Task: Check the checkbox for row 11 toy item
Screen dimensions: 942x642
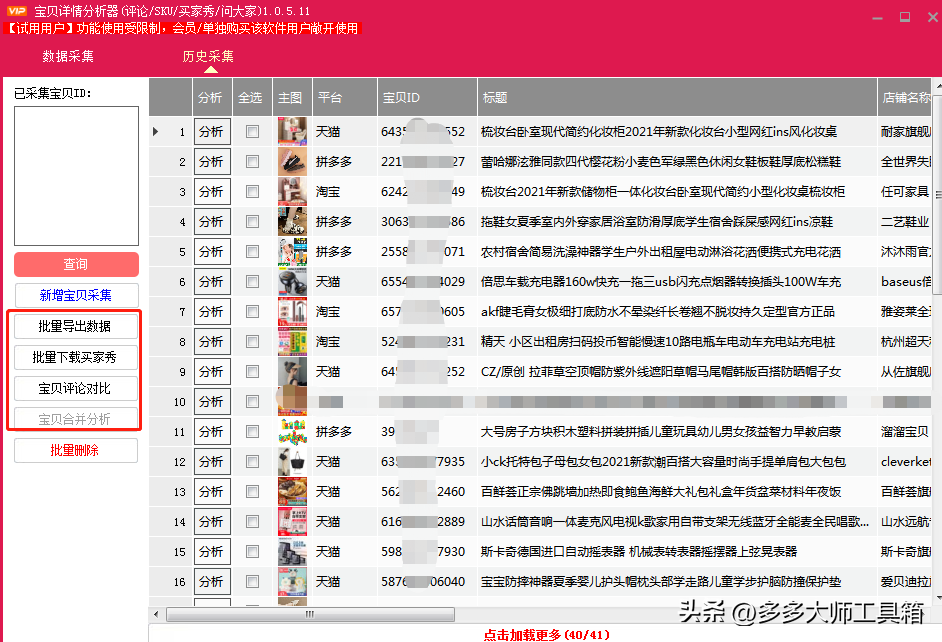Action: (252, 431)
